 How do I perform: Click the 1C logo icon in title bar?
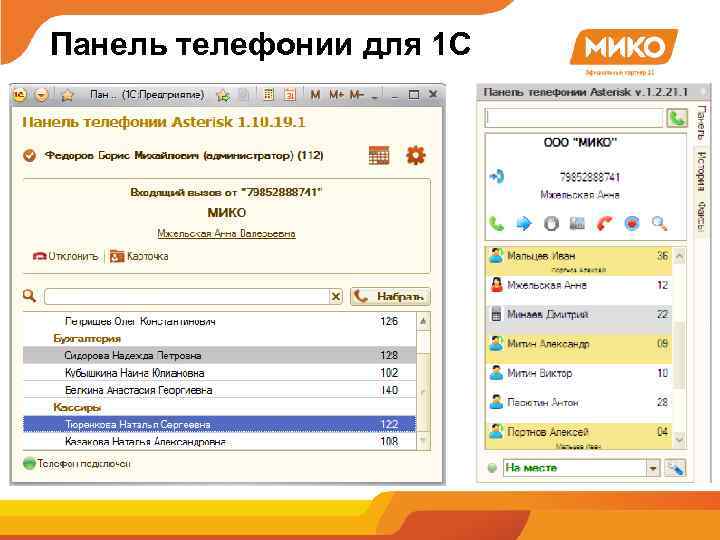point(19,95)
